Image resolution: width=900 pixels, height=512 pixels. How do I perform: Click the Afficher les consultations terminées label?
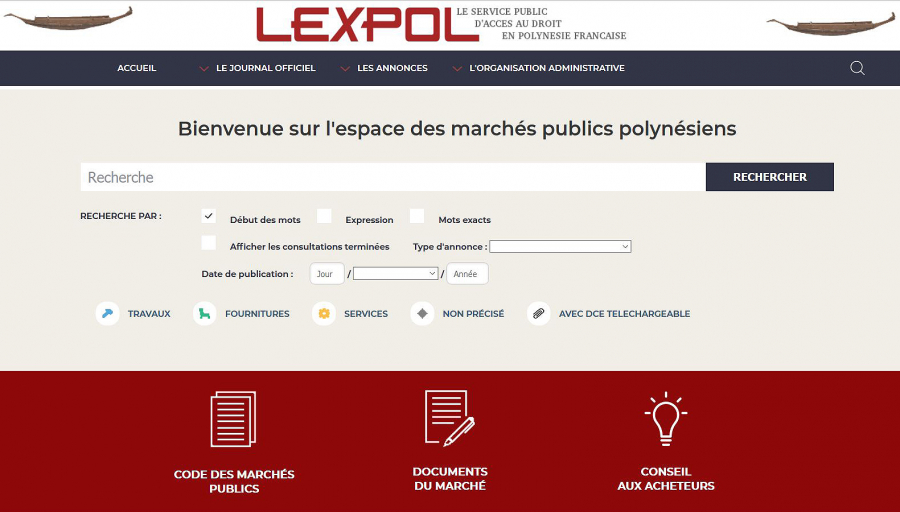(x=309, y=247)
